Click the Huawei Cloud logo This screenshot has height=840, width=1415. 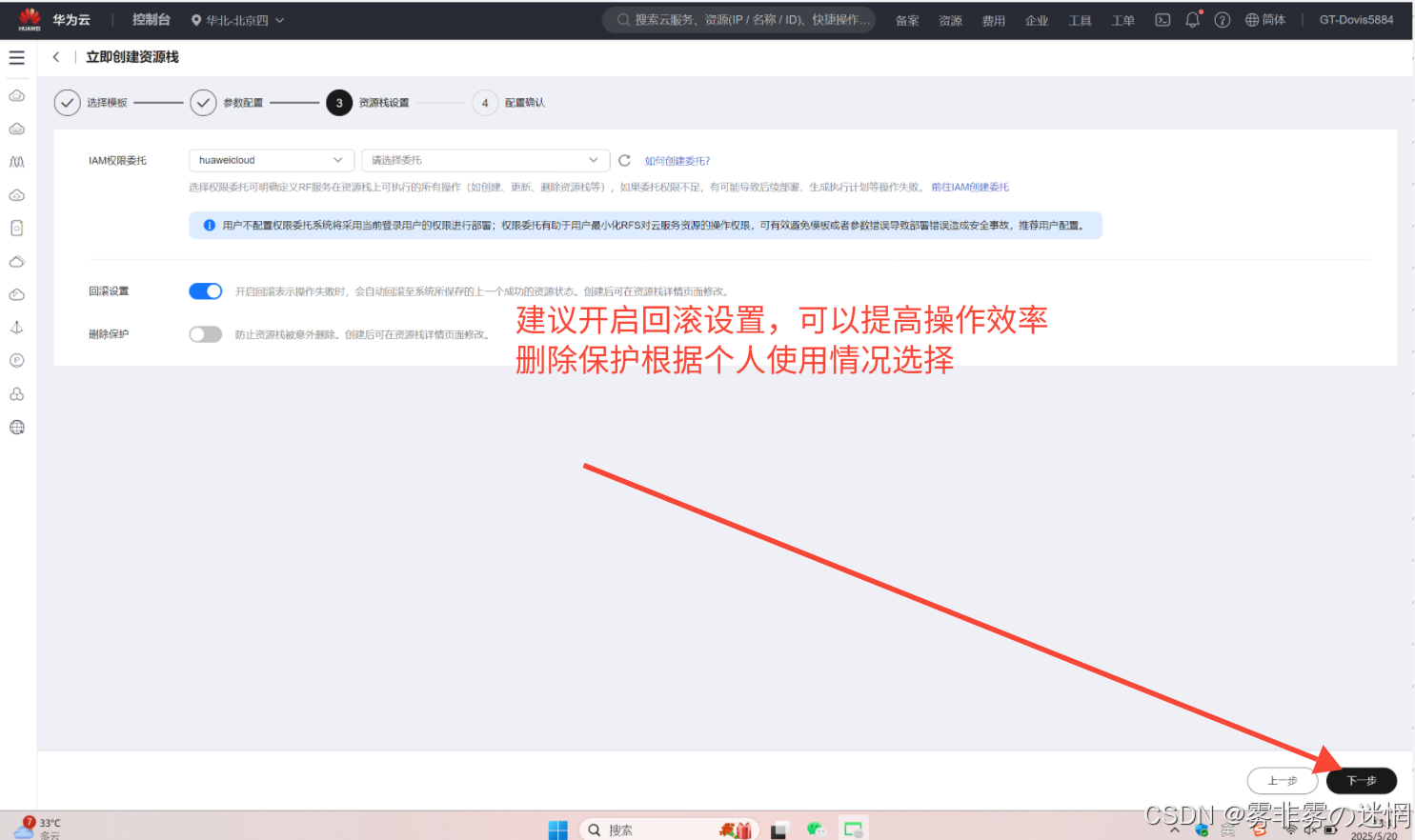coord(30,19)
